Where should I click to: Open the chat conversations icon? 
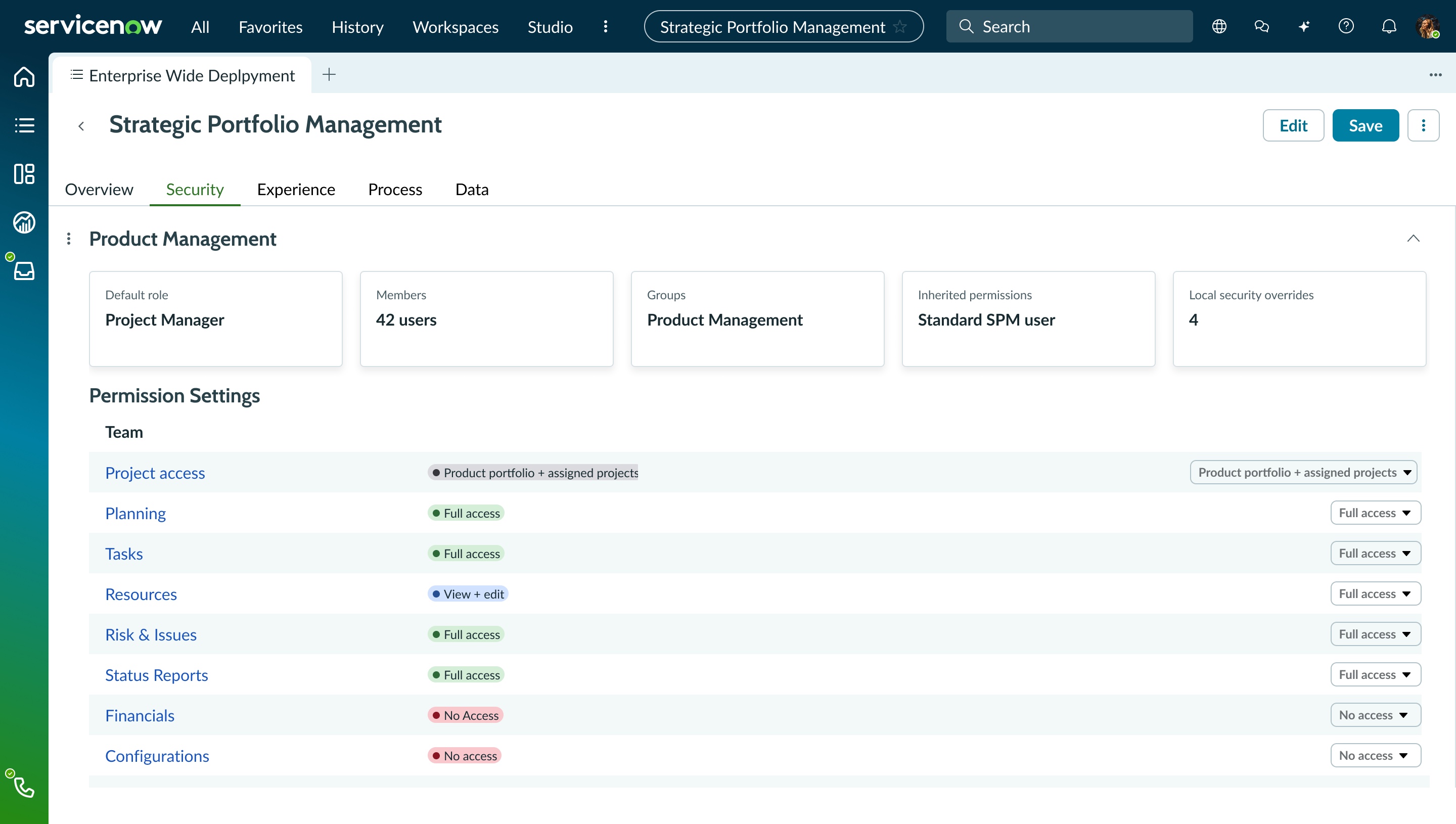(x=1261, y=26)
